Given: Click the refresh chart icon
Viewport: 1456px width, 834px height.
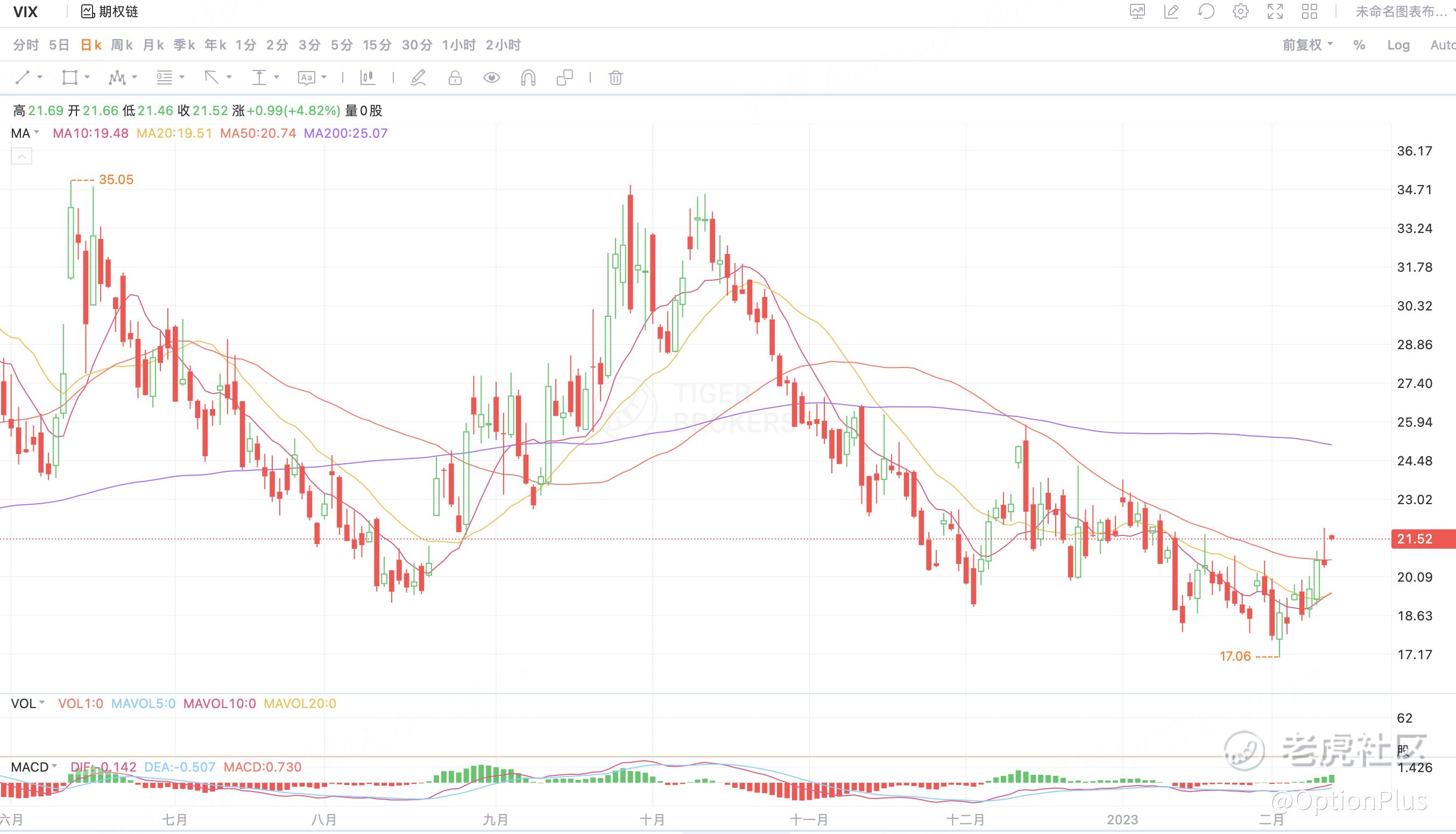Looking at the screenshot, I should [x=1206, y=11].
